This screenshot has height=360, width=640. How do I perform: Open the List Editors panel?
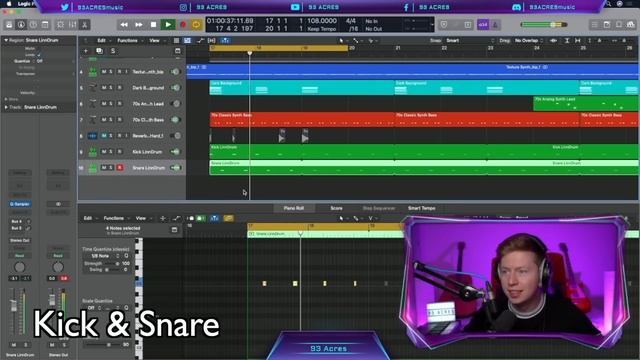point(595,25)
